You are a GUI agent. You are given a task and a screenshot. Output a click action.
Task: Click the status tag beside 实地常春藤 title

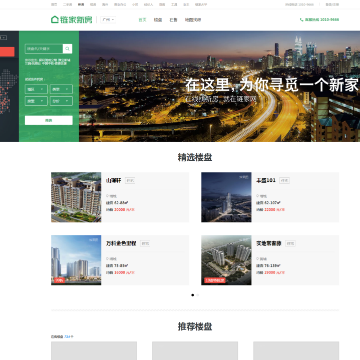(x=290, y=243)
